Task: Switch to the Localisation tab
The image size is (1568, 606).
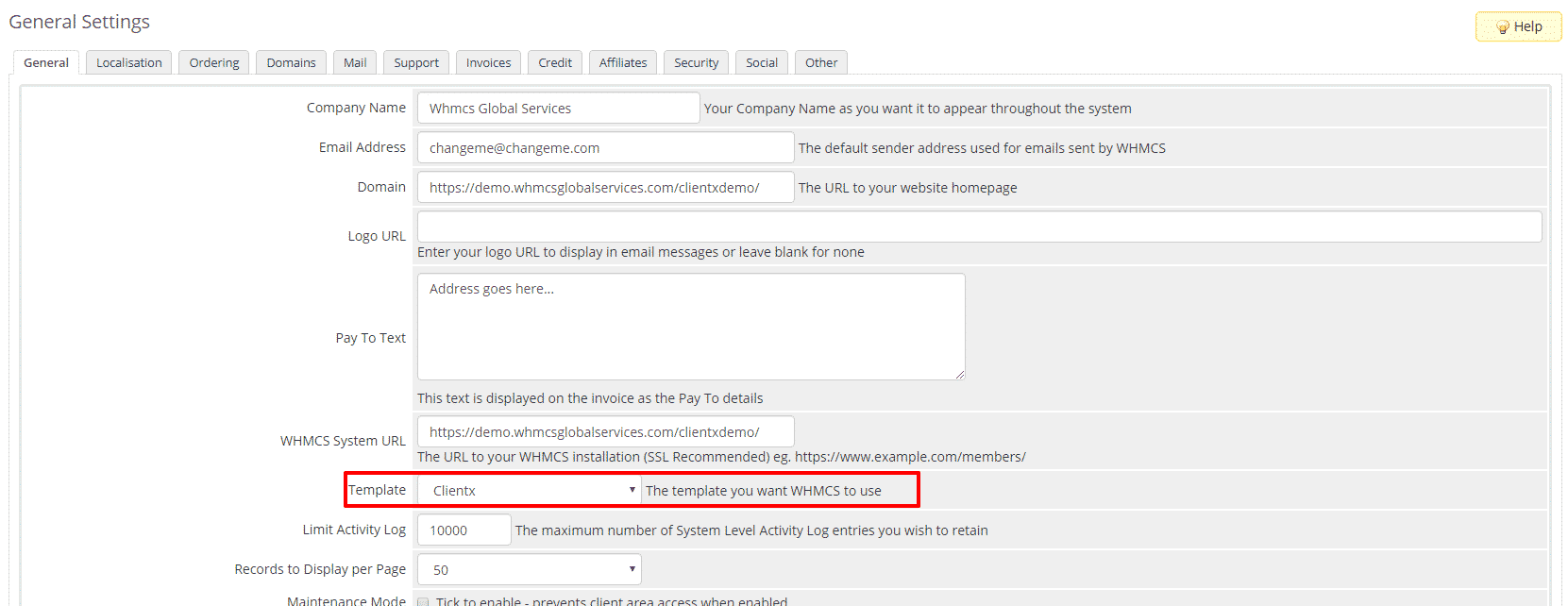Action: 129,63
